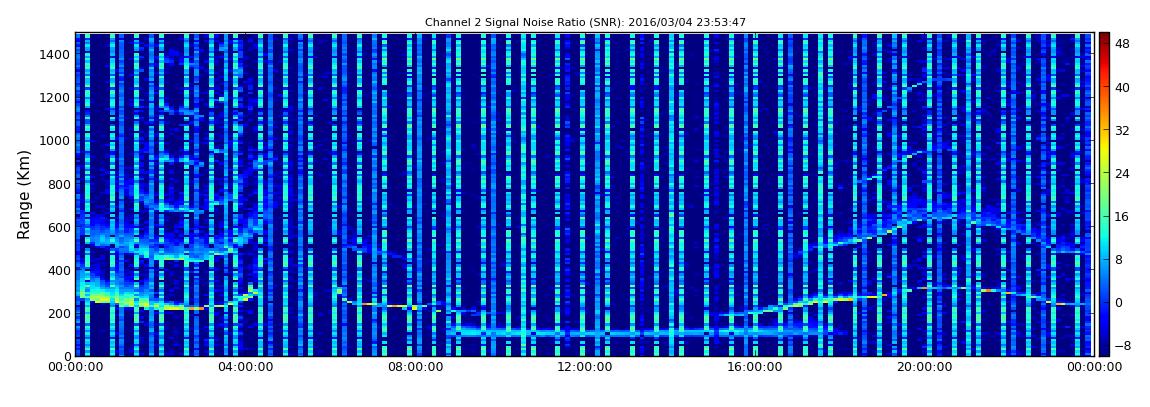Screen dimensions: 1150x407
Task: Click the colorbar value 0
Action: [x=1119, y=303]
